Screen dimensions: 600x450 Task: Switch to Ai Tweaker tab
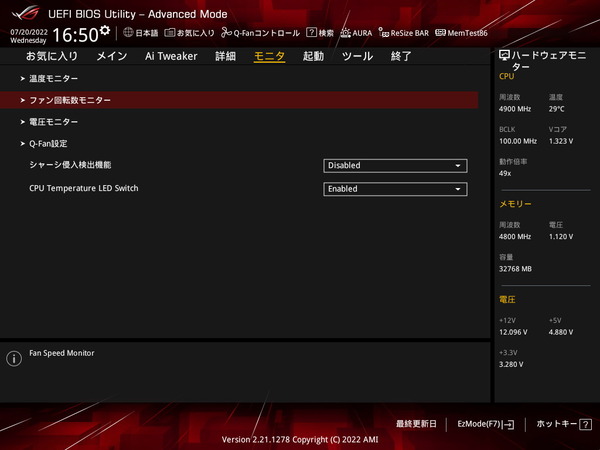[171, 56]
